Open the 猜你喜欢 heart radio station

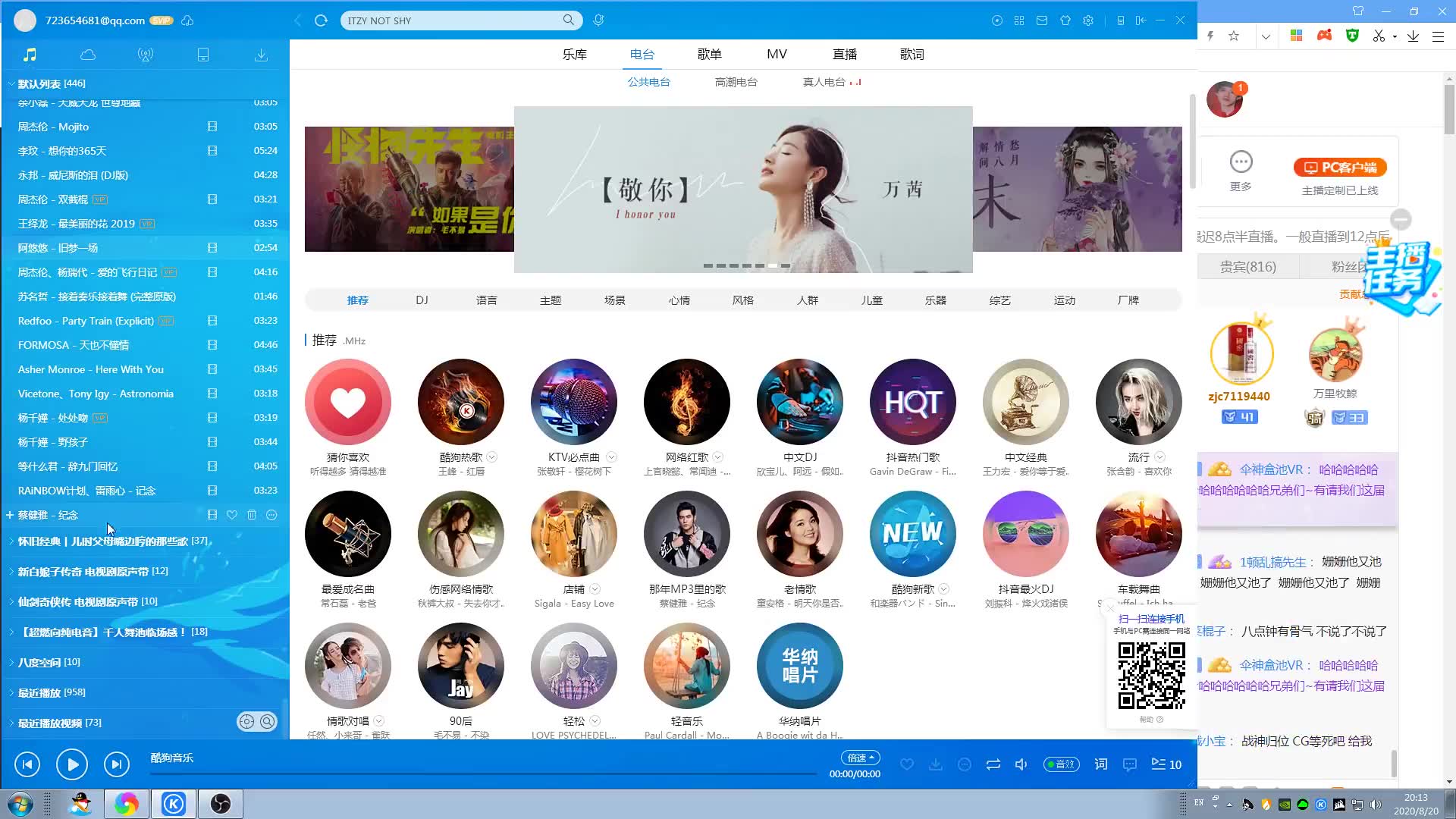348,402
